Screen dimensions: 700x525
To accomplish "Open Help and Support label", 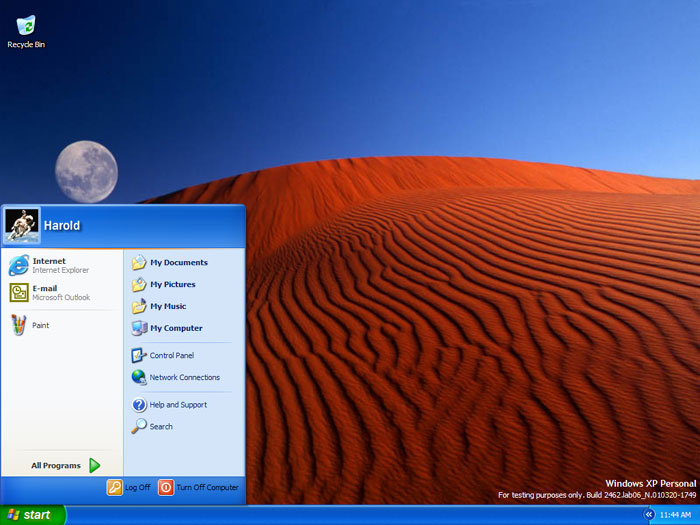I will click(178, 405).
